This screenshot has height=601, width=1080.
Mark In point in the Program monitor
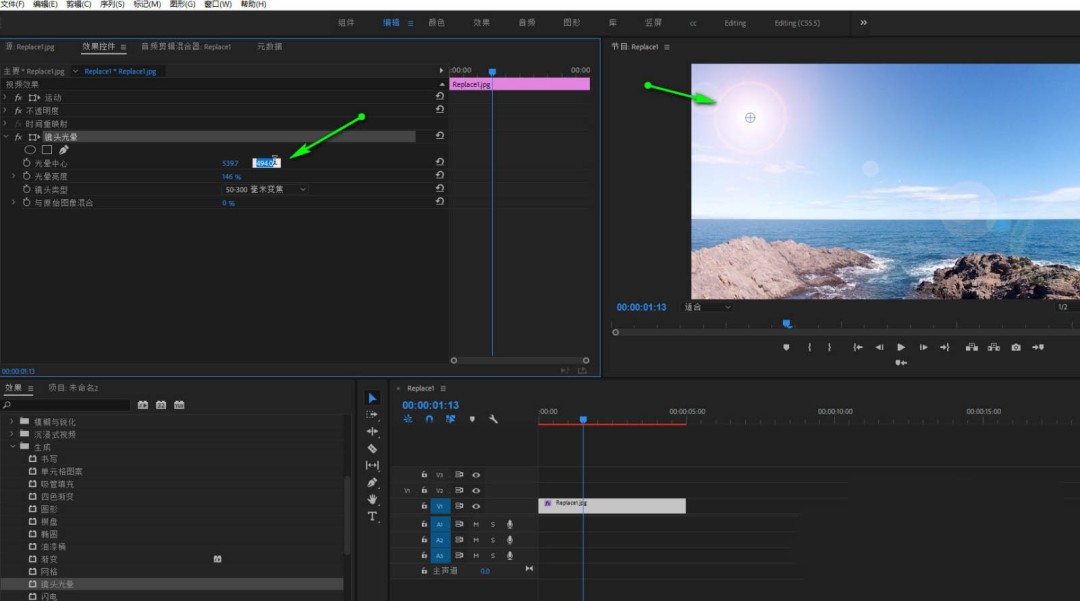pos(809,348)
